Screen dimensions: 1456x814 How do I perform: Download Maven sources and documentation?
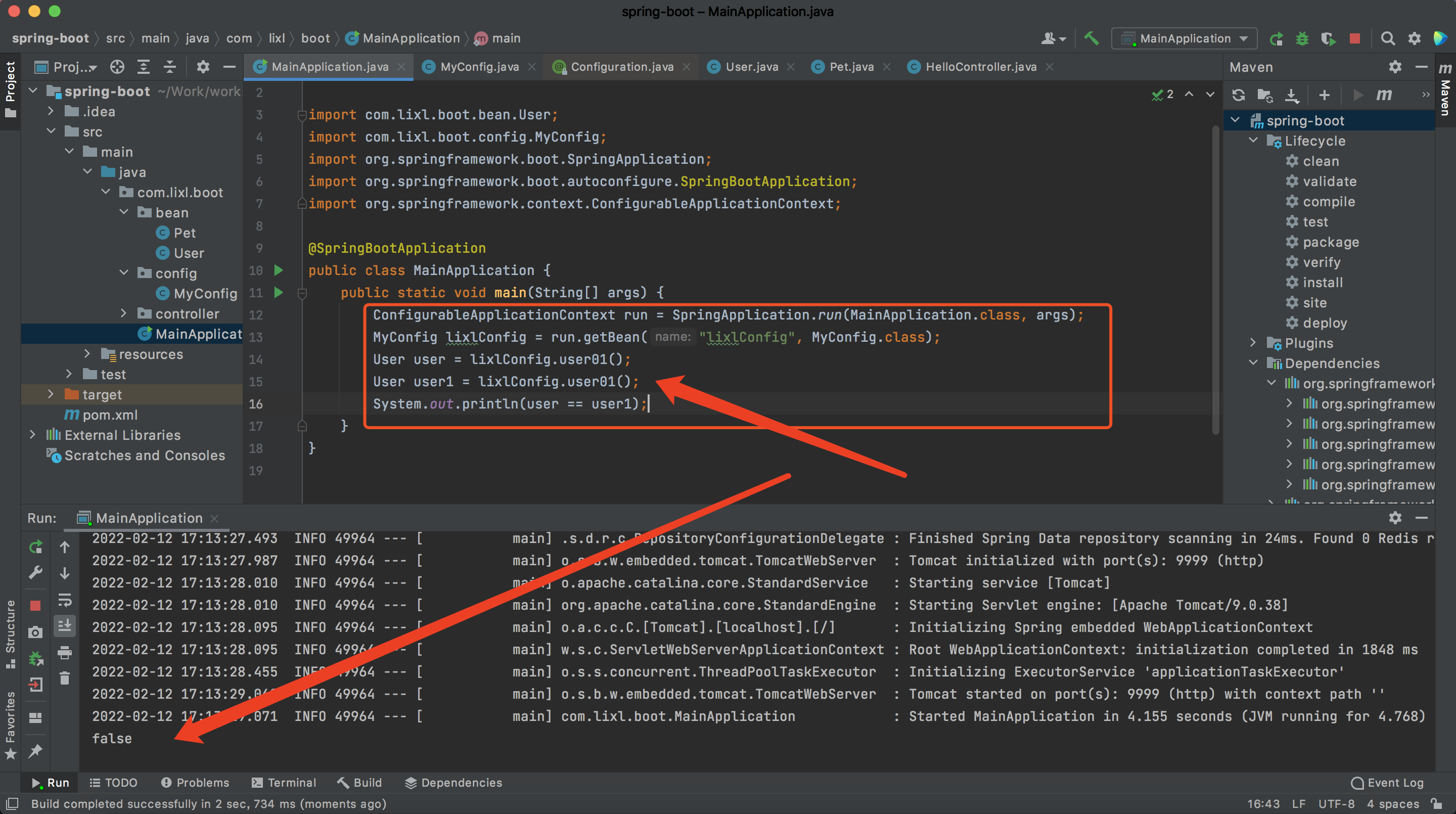pos(1293,95)
